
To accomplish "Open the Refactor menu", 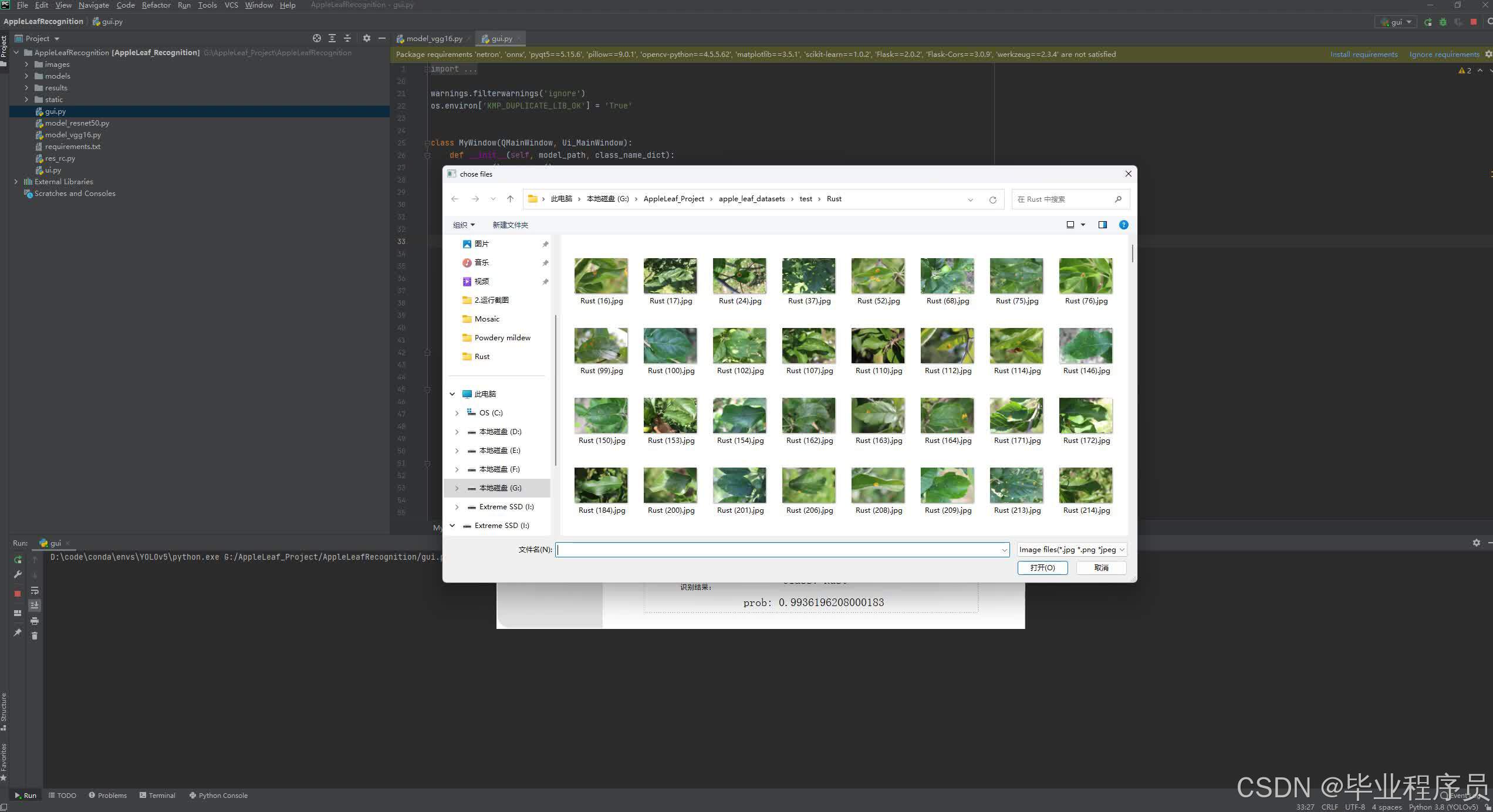I will coord(156,5).
